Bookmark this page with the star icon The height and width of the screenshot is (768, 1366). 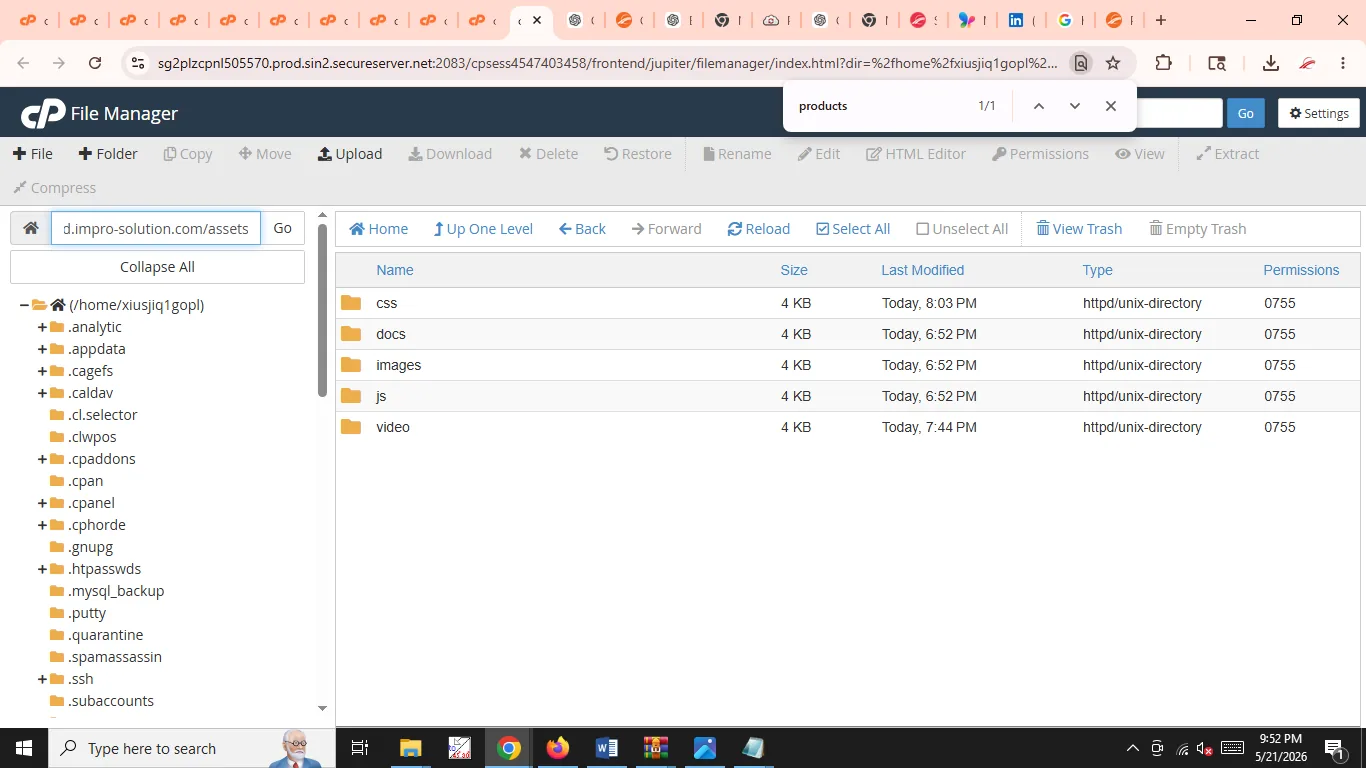click(1113, 63)
